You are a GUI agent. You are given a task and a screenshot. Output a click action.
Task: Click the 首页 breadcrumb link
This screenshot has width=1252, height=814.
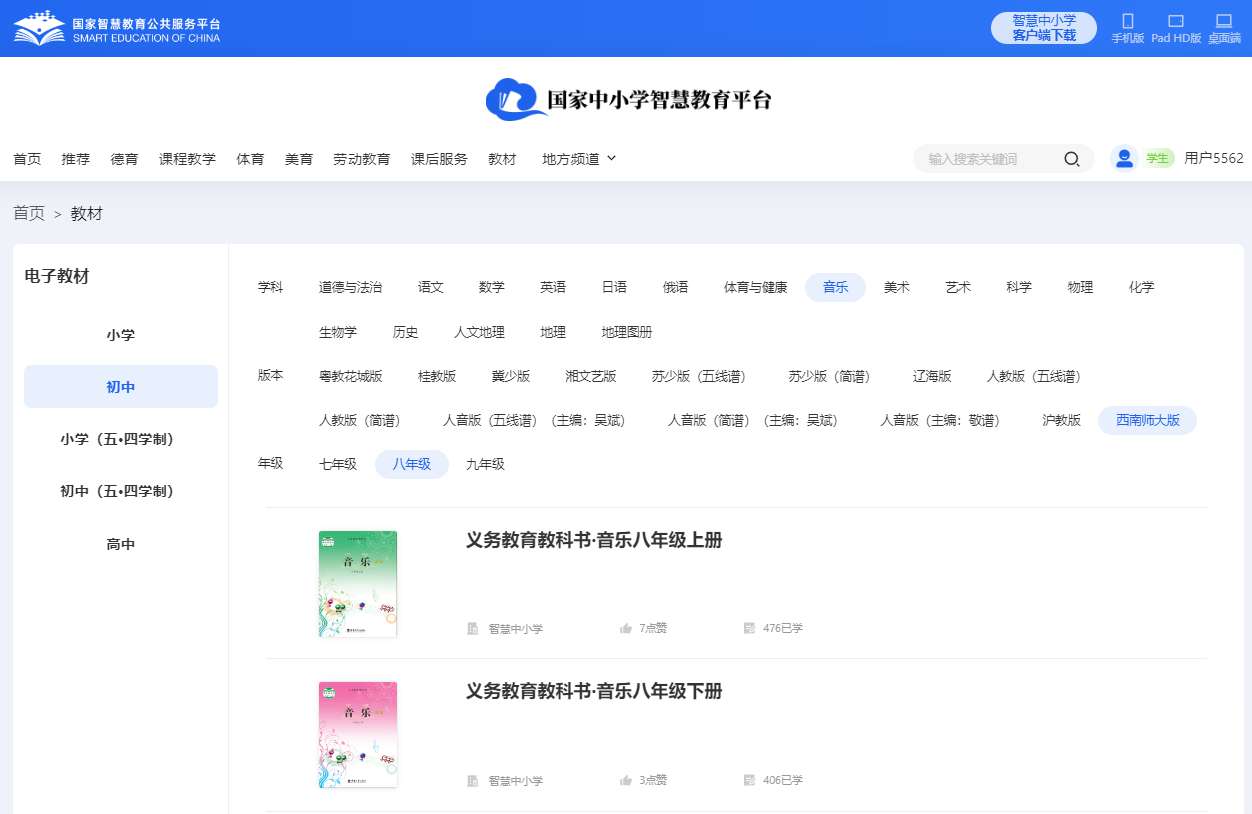click(29, 213)
